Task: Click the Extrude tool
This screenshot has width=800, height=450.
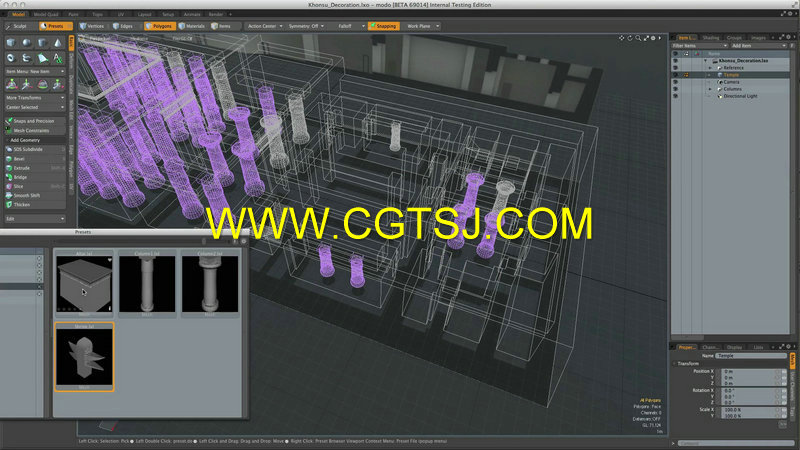Action: (x=35, y=168)
